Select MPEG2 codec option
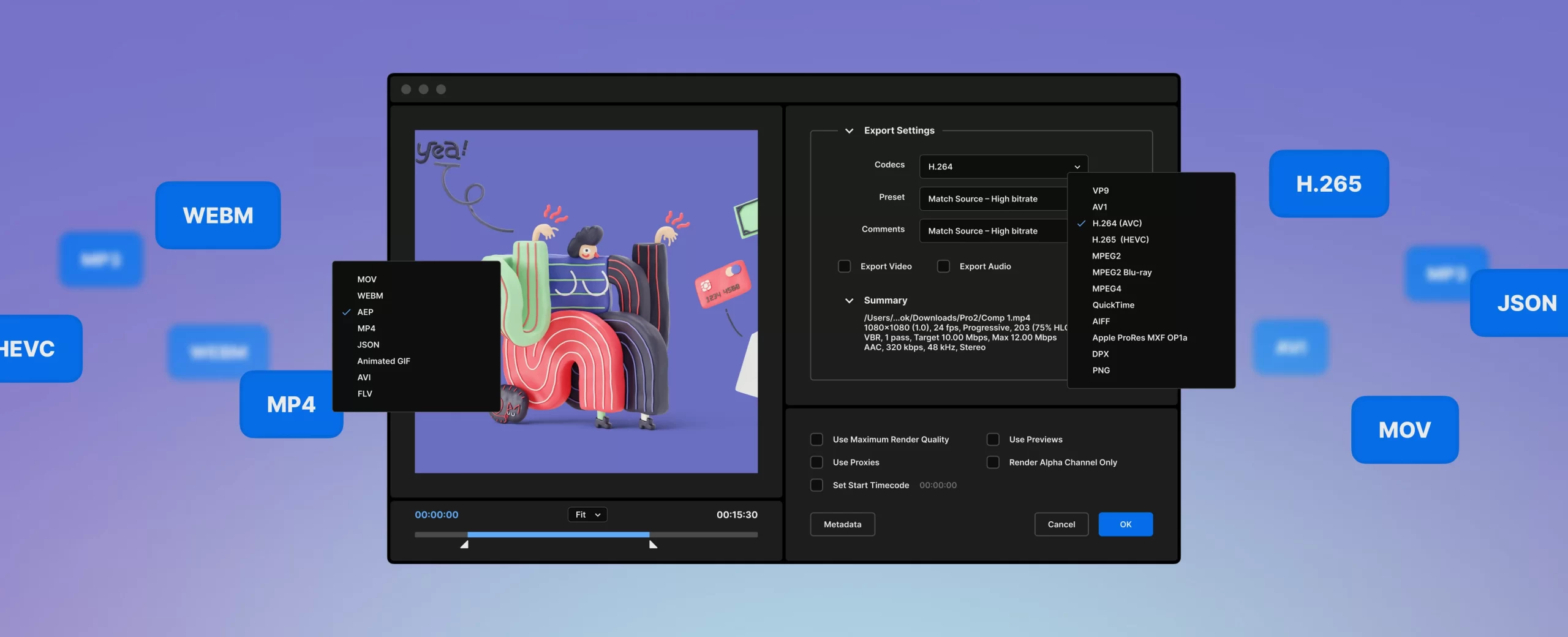 click(1106, 256)
